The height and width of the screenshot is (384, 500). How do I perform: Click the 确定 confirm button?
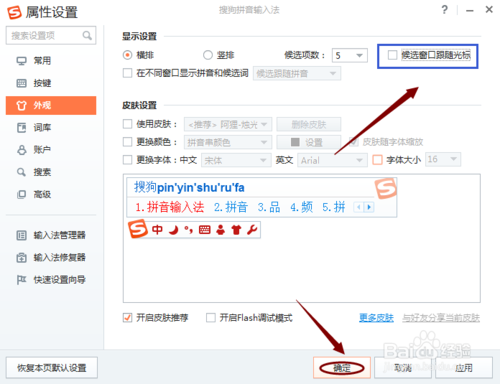342,368
